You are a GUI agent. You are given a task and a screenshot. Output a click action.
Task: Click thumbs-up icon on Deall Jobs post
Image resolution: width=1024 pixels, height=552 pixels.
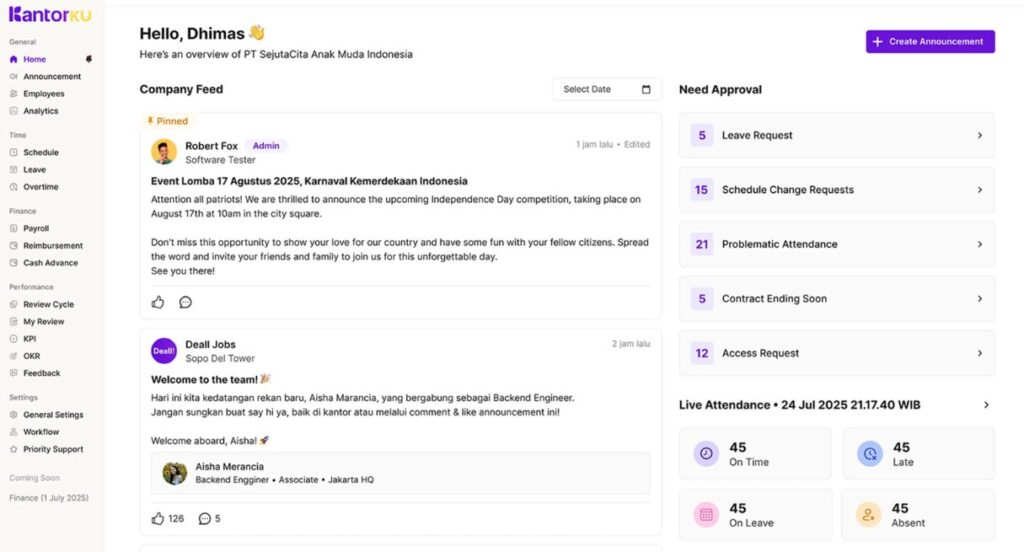(x=158, y=518)
